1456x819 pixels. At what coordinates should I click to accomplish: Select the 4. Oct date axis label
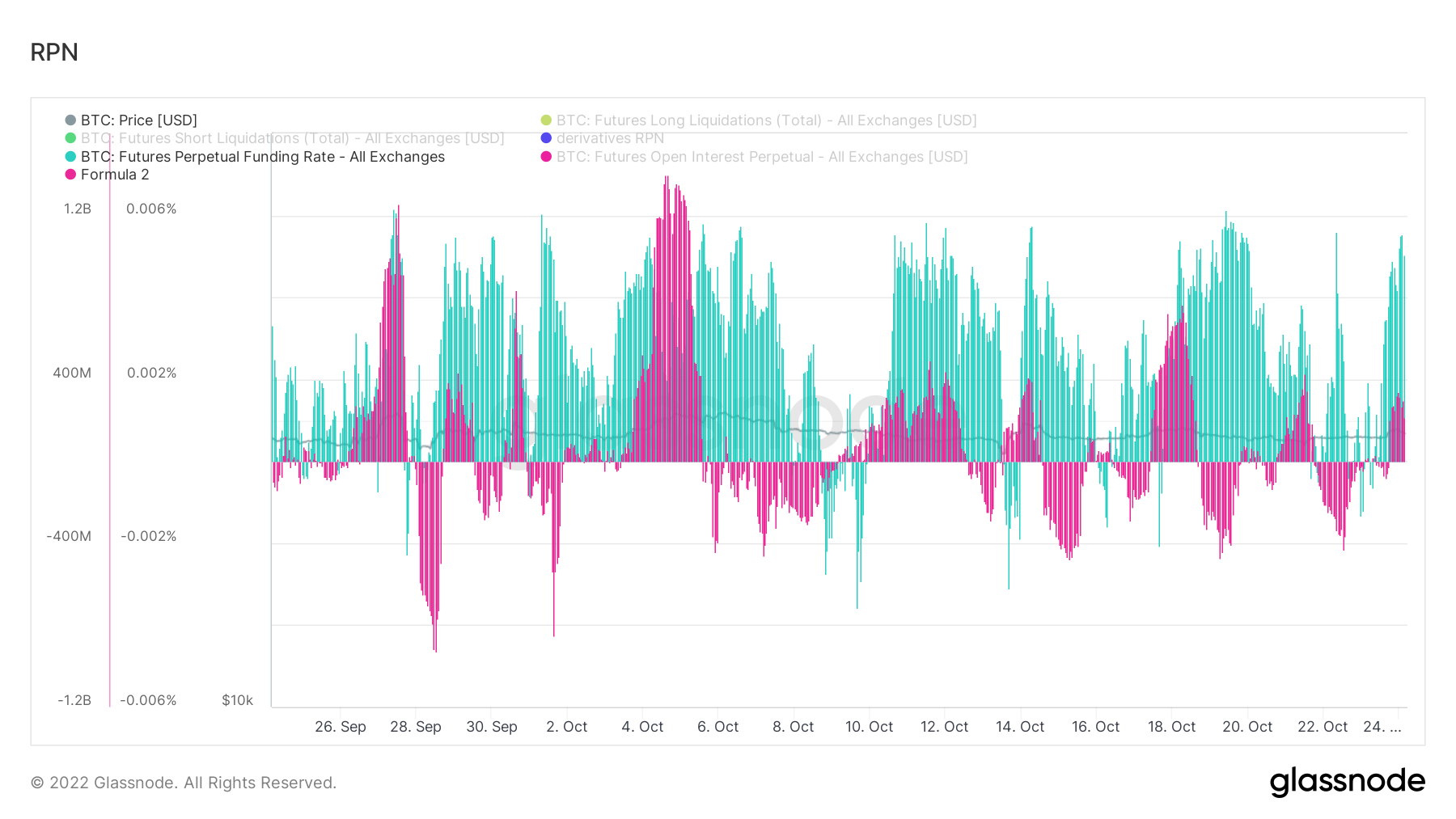tap(642, 727)
